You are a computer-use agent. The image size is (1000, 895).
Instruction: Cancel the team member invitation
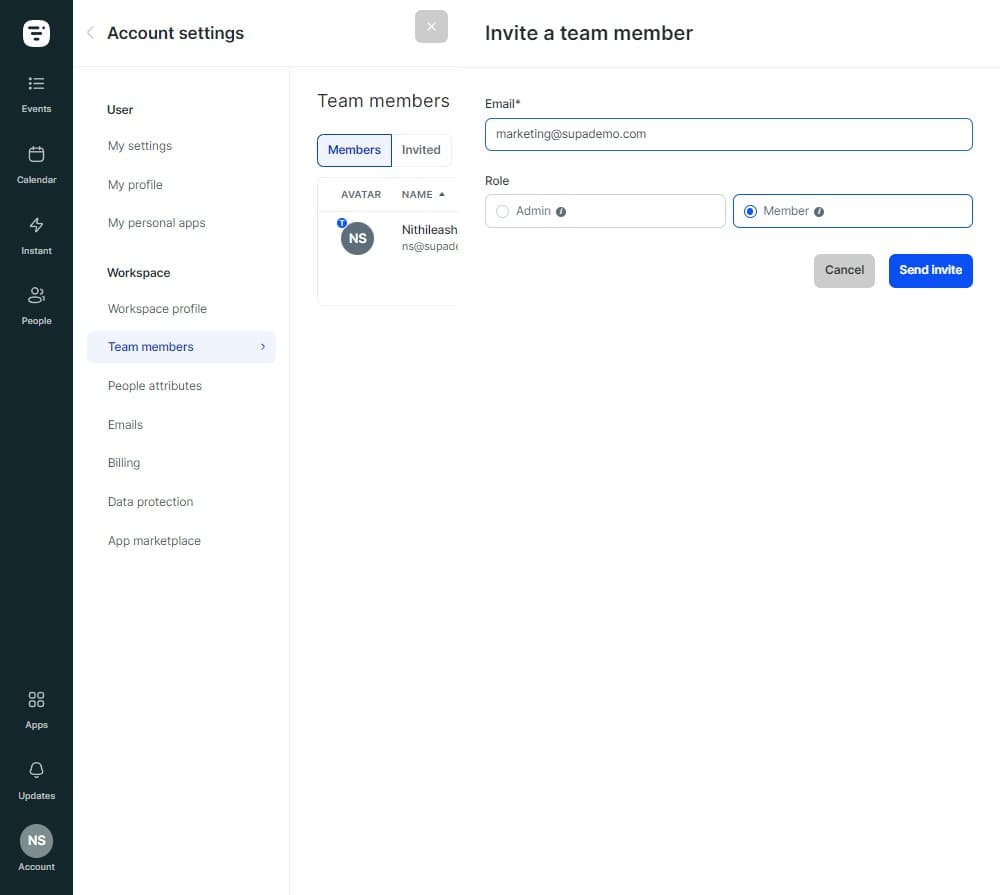pos(843,270)
